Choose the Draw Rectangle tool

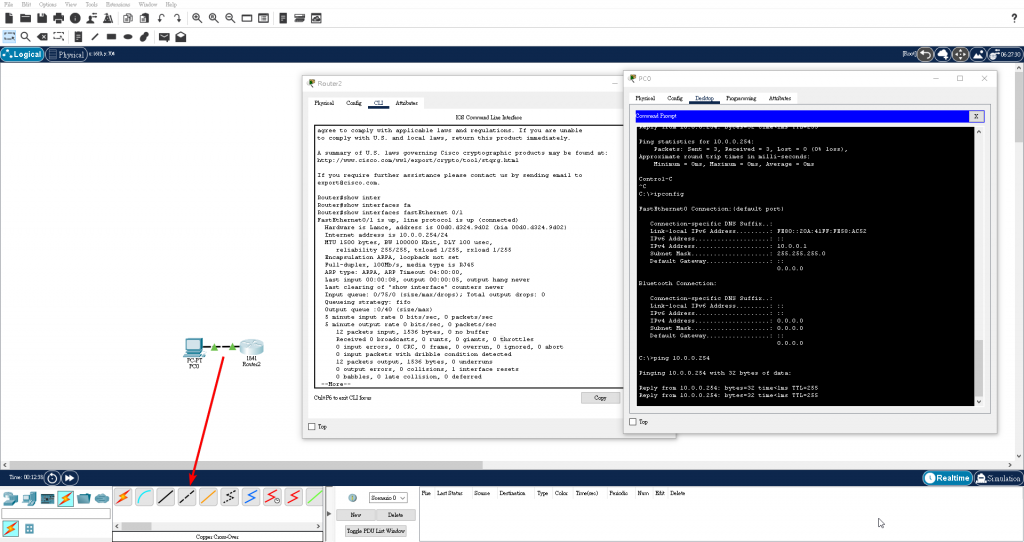(x=111, y=37)
